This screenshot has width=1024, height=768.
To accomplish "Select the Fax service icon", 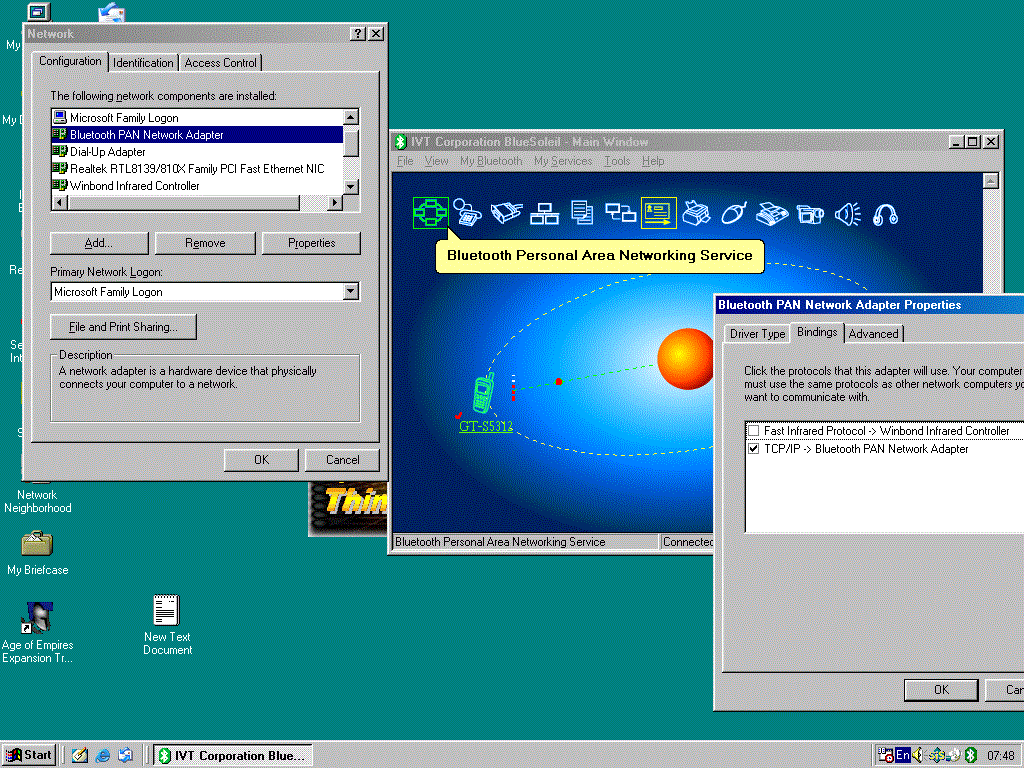I will [x=772, y=214].
